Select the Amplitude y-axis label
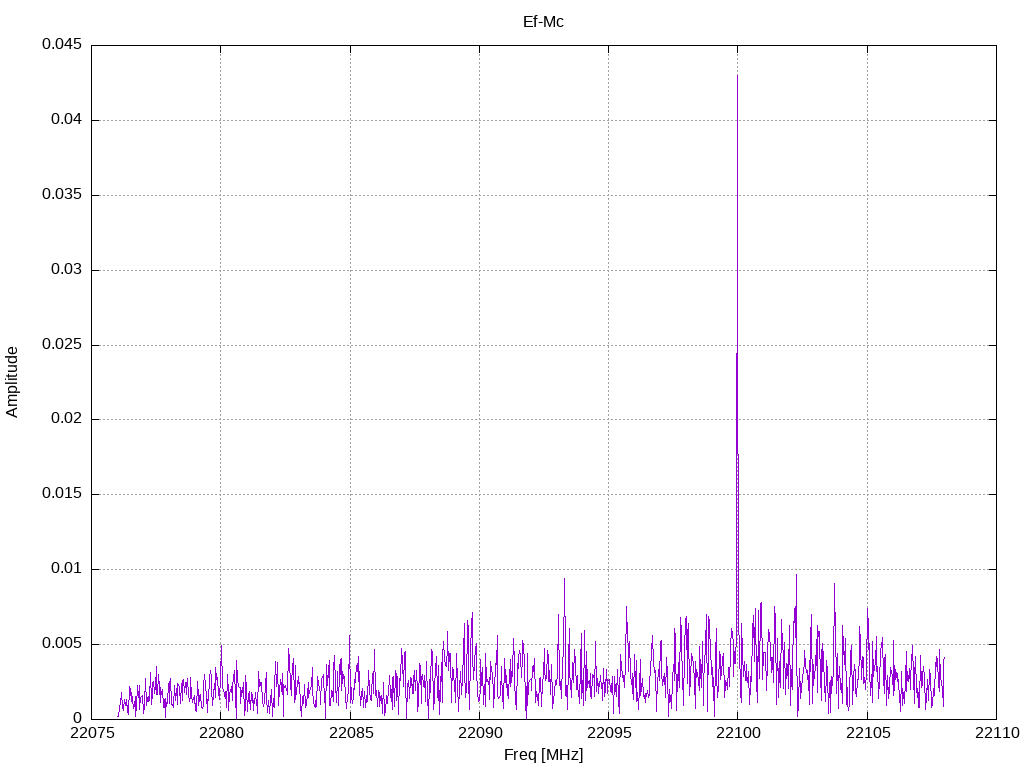Viewport: 1024px width, 768px height. [x=12, y=382]
